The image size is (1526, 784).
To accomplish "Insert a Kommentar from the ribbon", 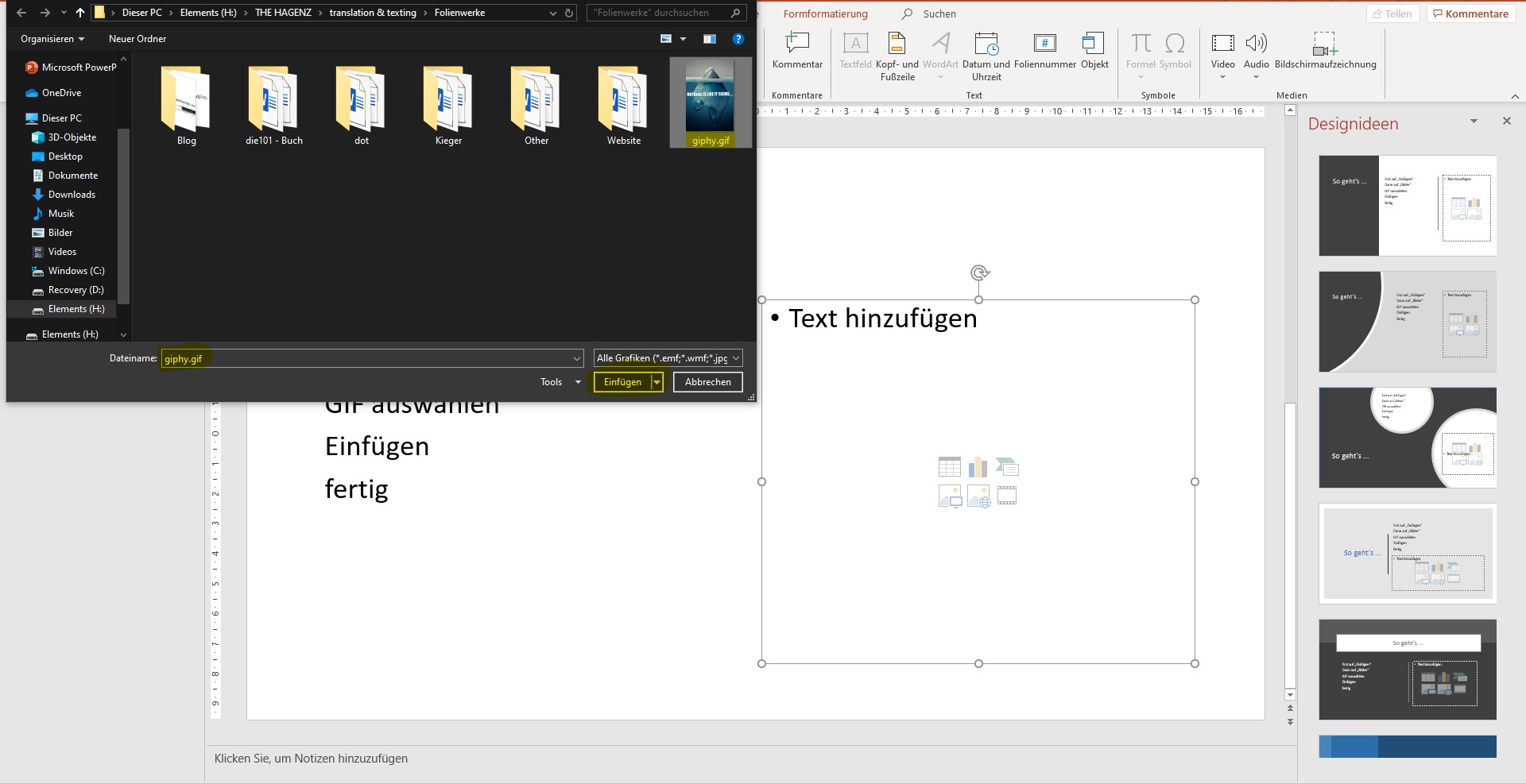I will (797, 50).
